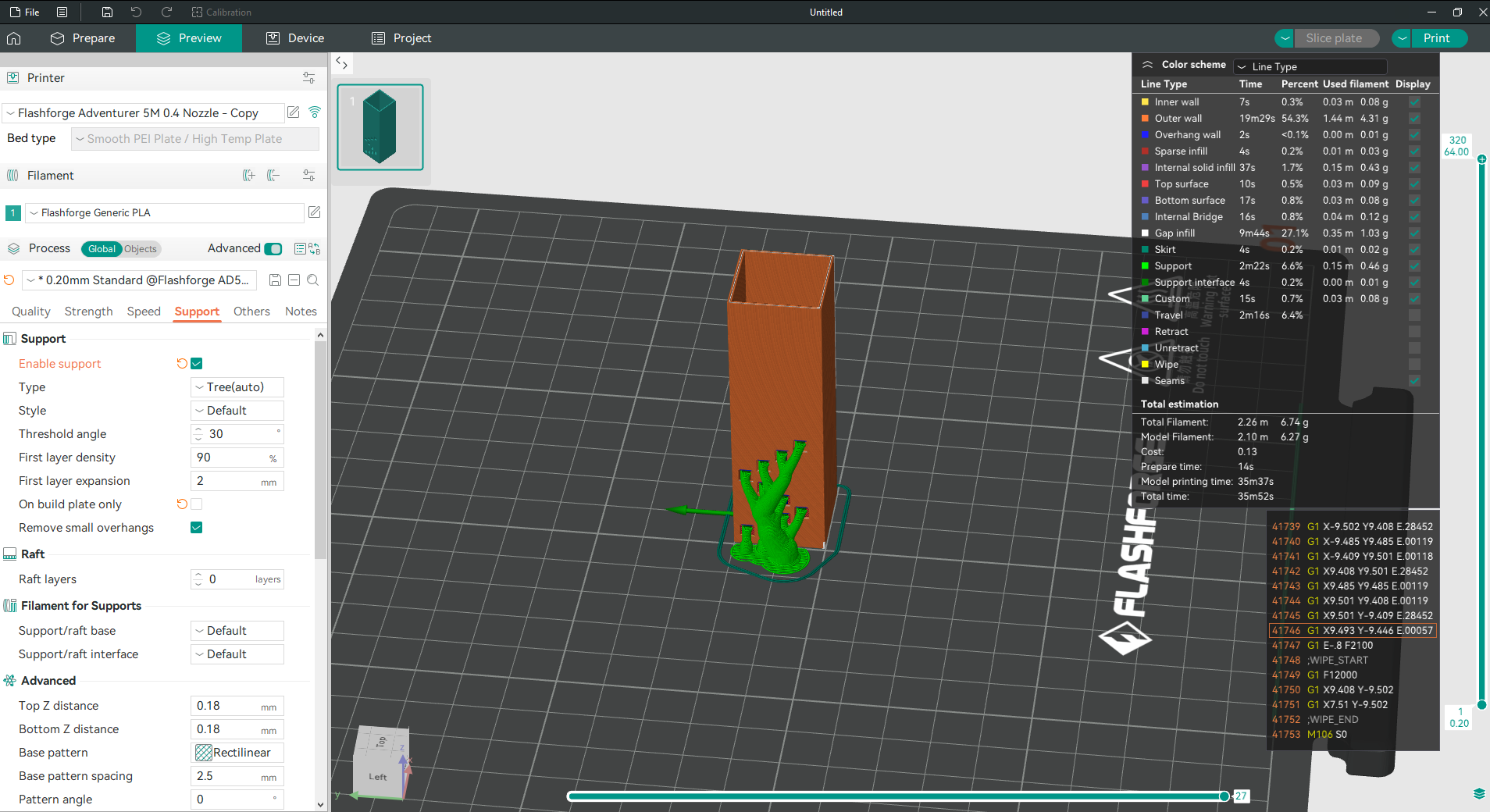Select the Objects process scope
The height and width of the screenshot is (812, 1490).
point(141,249)
